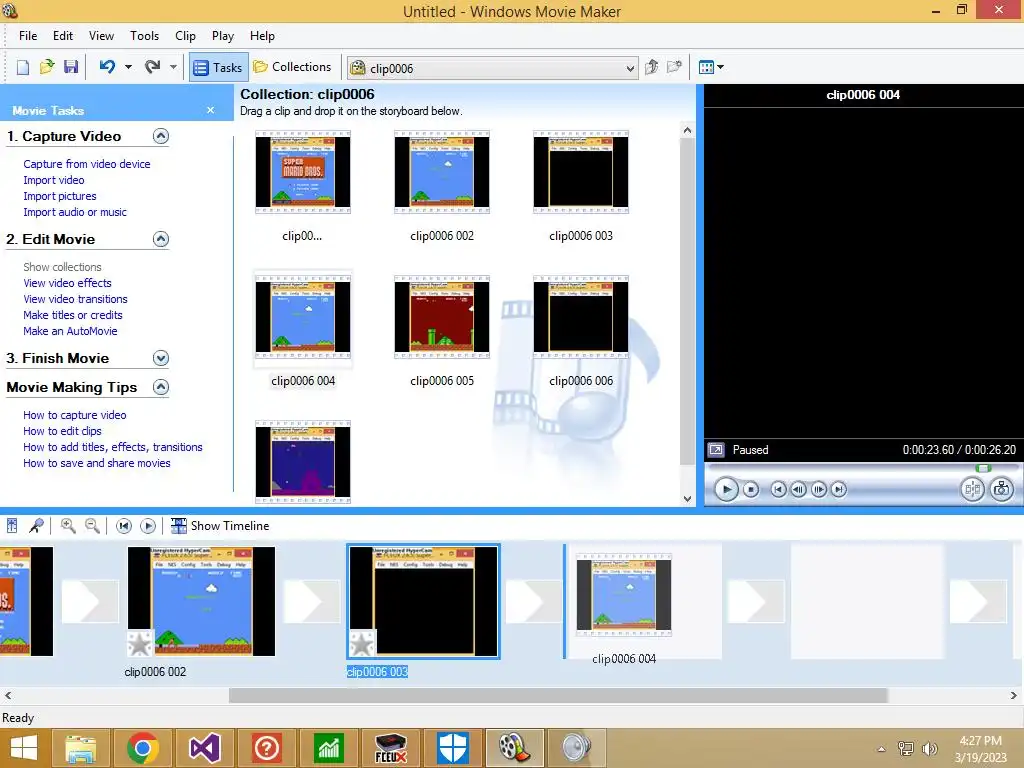Image resolution: width=1024 pixels, height=768 pixels.
Task: Click the New Collection Folder icon
Action: point(674,67)
